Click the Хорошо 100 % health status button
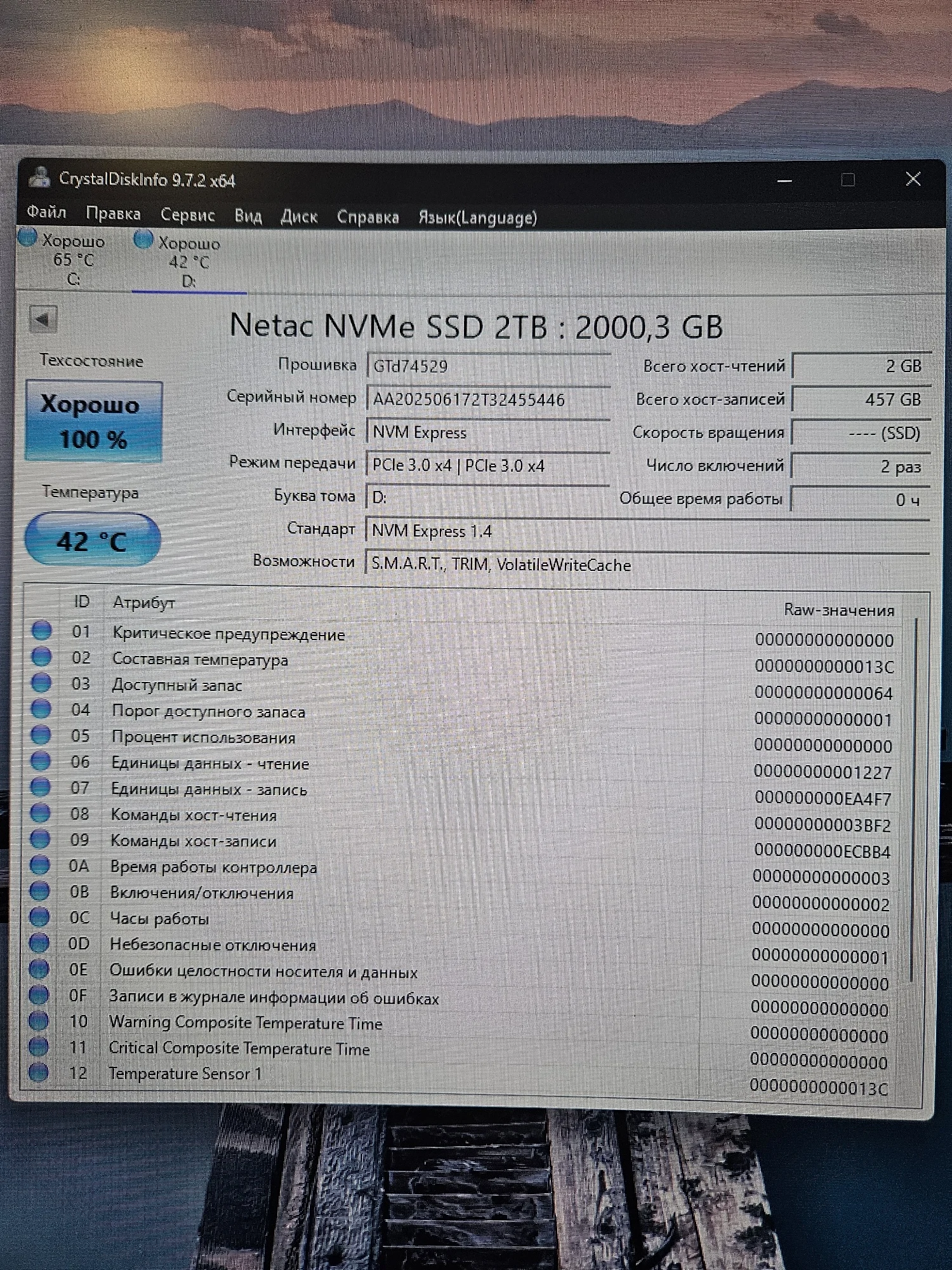The image size is (952, 1270). point(93,421)
